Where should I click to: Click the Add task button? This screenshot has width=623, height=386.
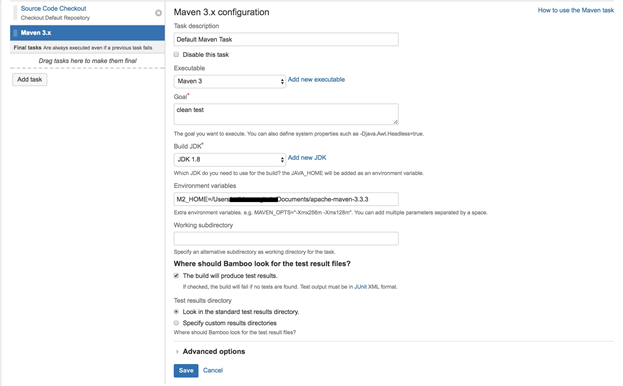[x=29, y=79]
